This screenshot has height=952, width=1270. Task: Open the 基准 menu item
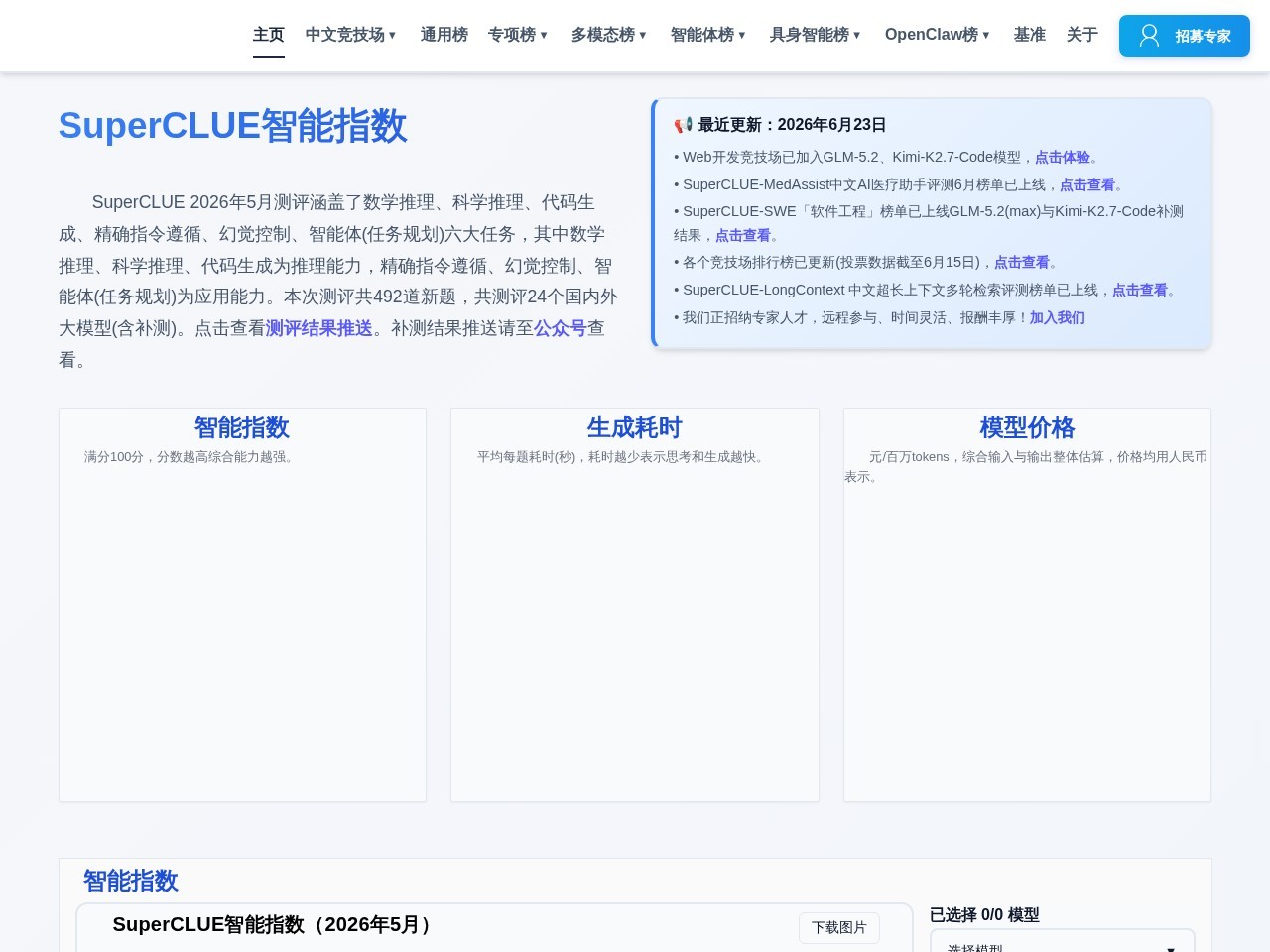(1030, 35)
